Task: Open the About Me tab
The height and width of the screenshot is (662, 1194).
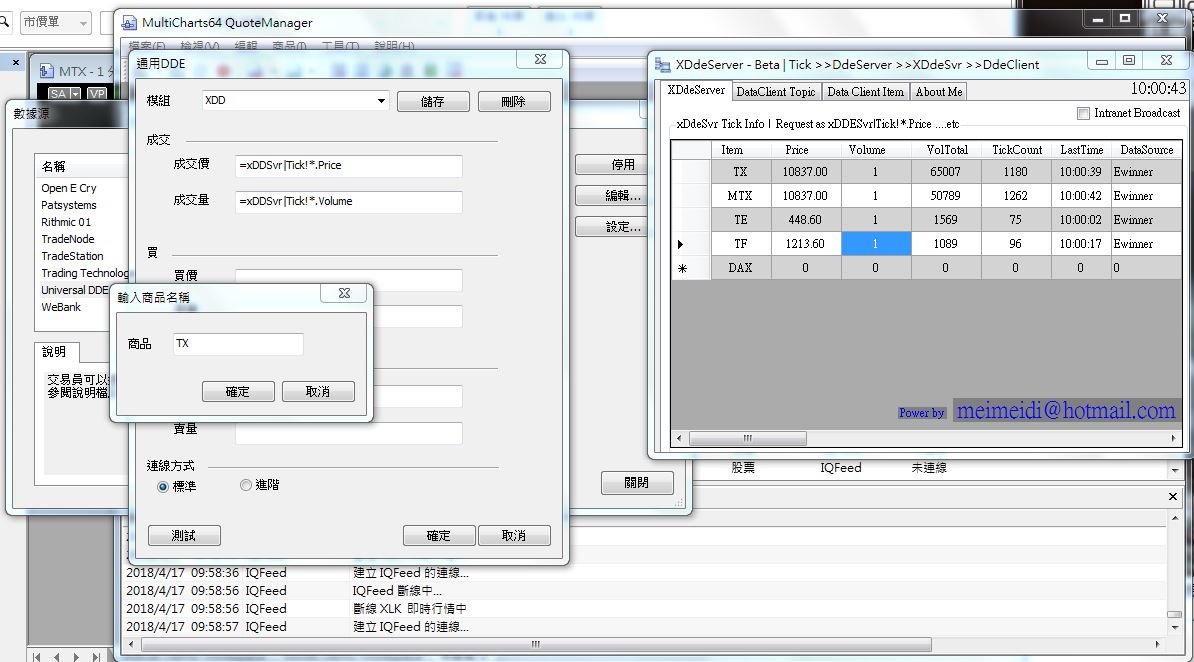Action: 938,91
